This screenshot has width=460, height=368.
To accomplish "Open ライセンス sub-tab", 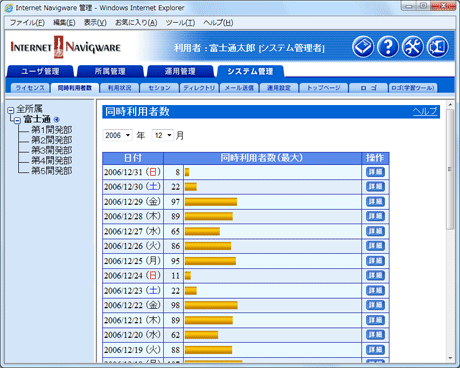I will pyautogui.click(x=30, y=88).
